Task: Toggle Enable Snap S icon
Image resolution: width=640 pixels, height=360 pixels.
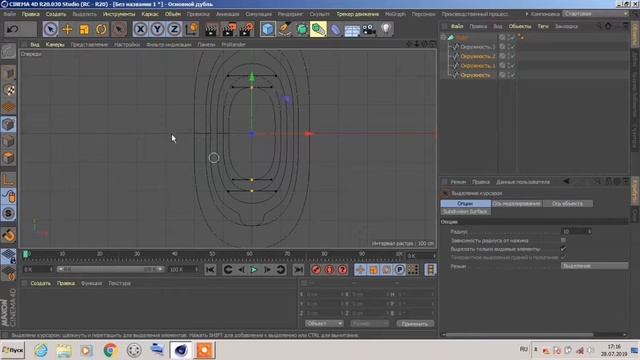Action: (9, 213)
